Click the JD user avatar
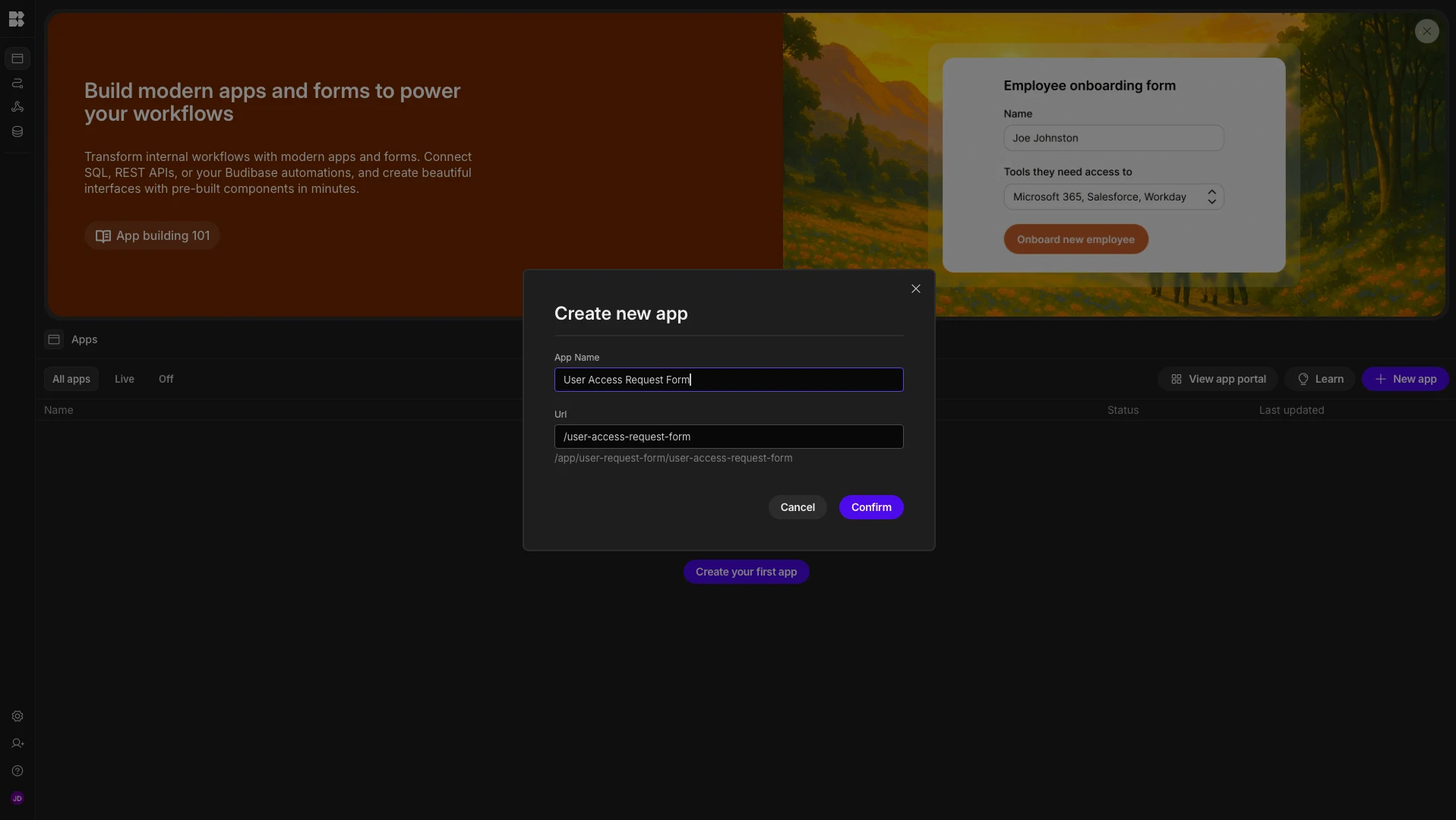Screen dimensions: 1456x820 17,798
